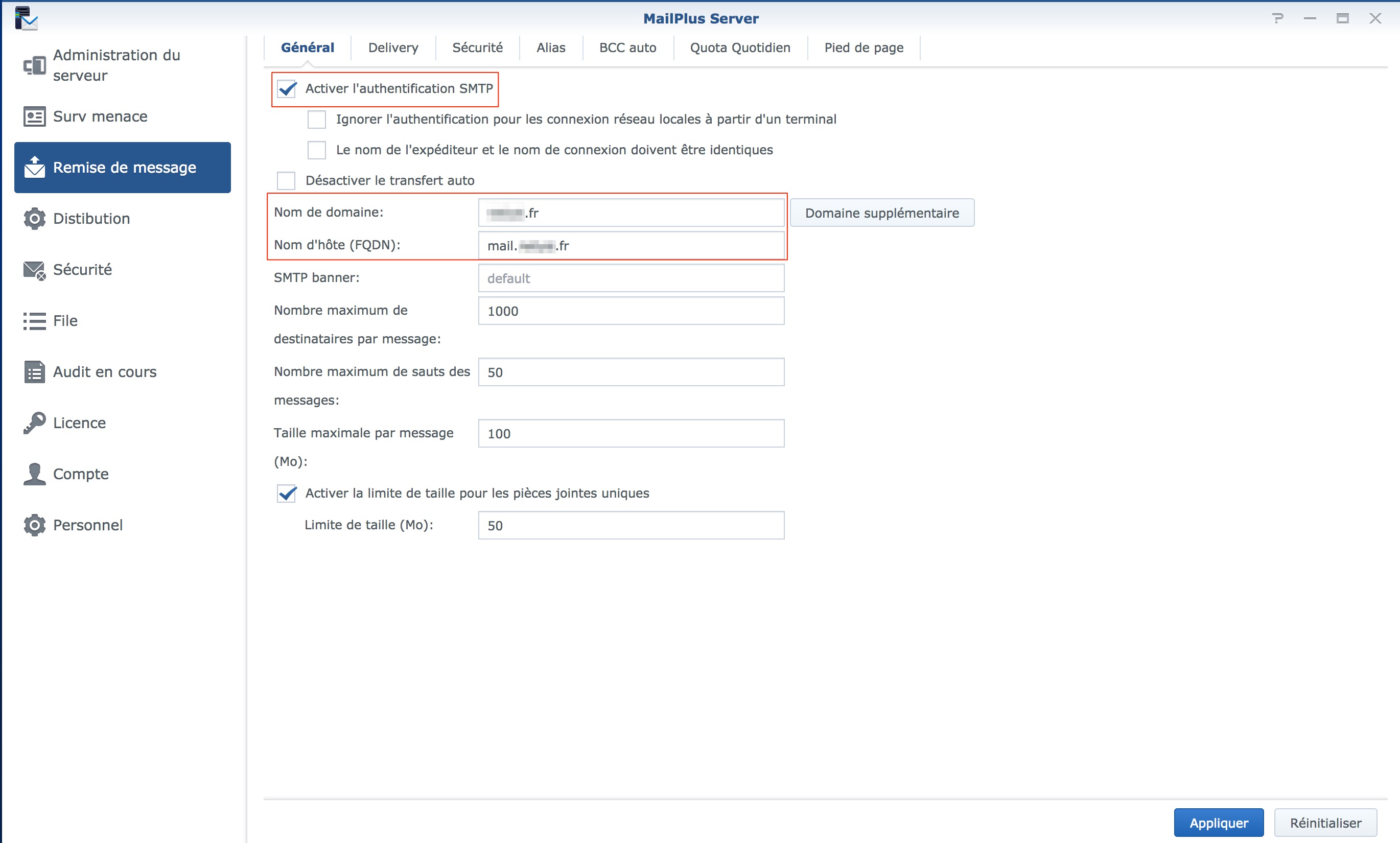Click the SMTP banner input field
The height and width of the screenshot is (843, 1400).
point(631,278)
